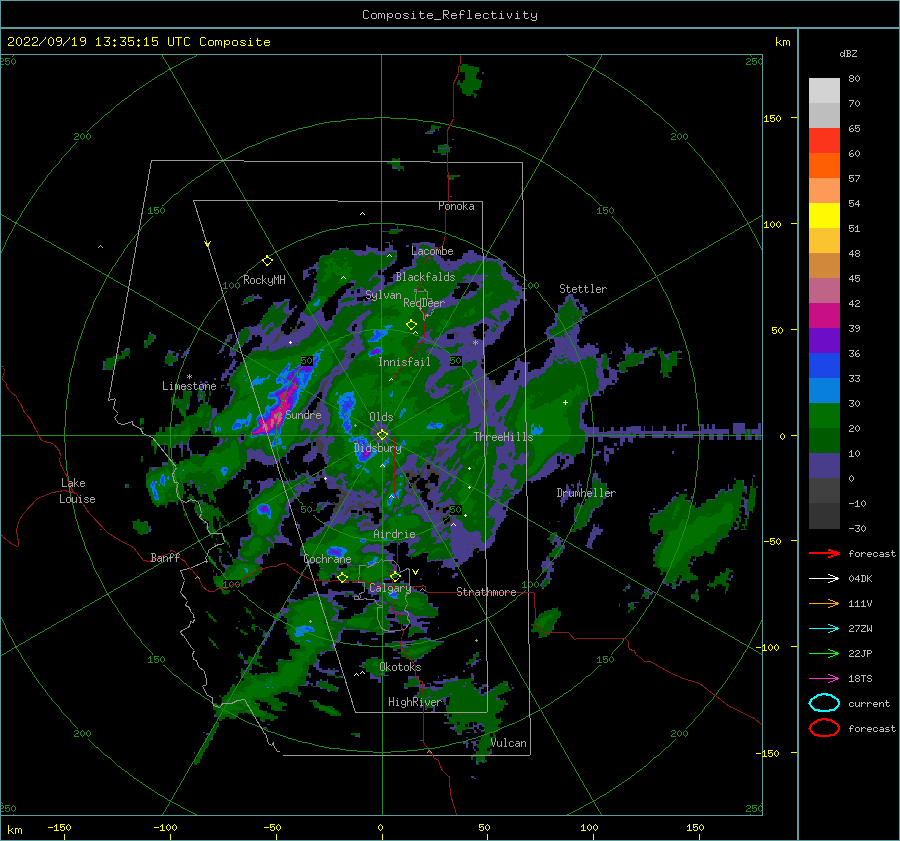
Task: Click the yellow diamond marker near RockyMH
Action: pos(267,261)
